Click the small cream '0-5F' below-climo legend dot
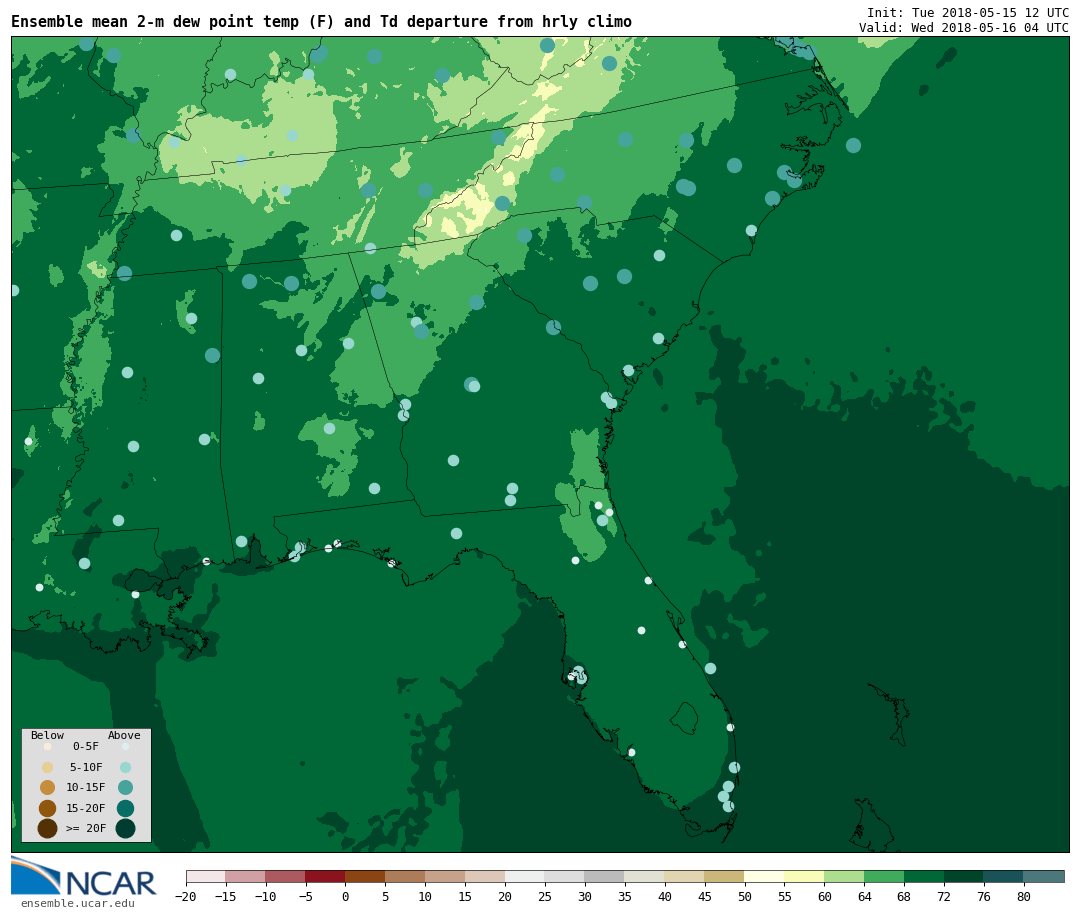The height and width of the screenshot is (915, 1080). tap(48, 746)
